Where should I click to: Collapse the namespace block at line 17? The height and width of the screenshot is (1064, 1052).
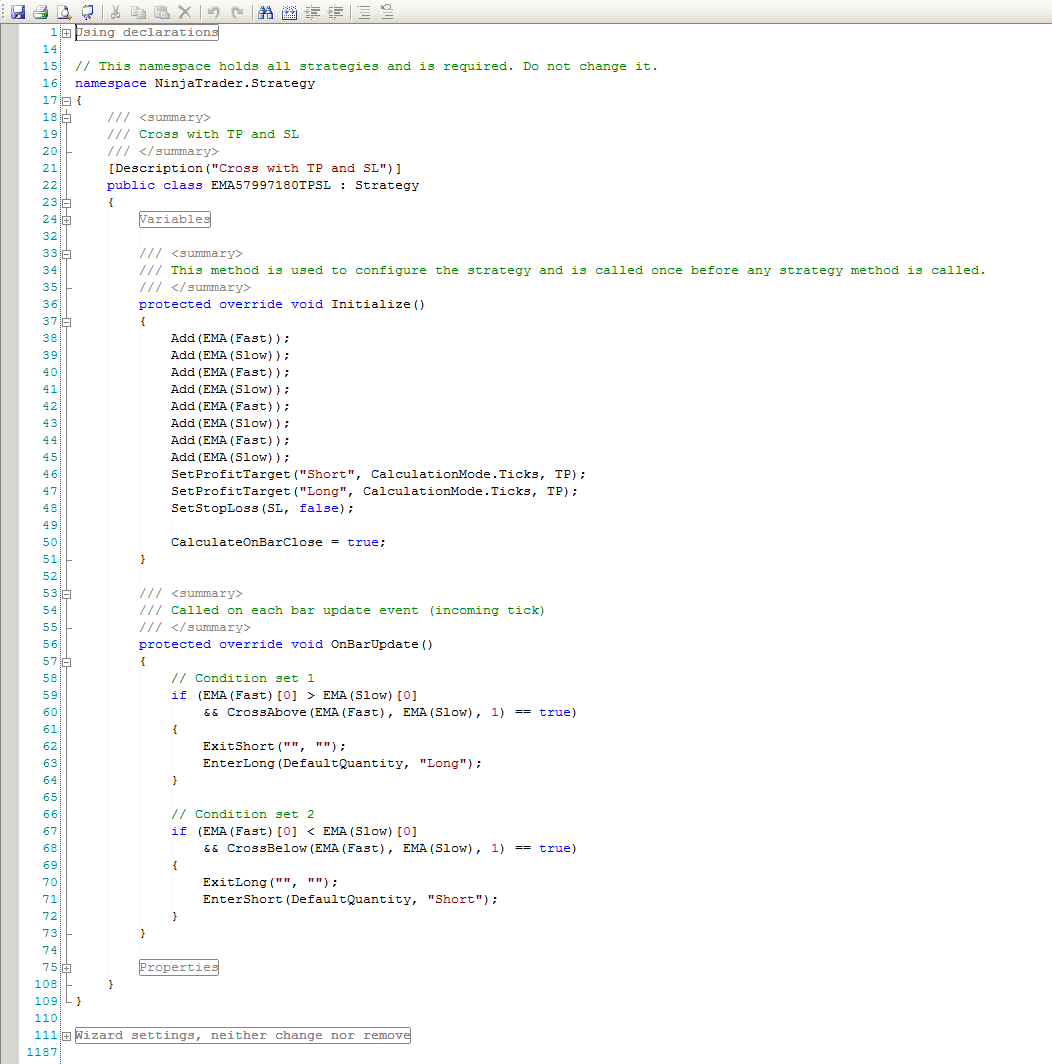(x=67, y=100)
